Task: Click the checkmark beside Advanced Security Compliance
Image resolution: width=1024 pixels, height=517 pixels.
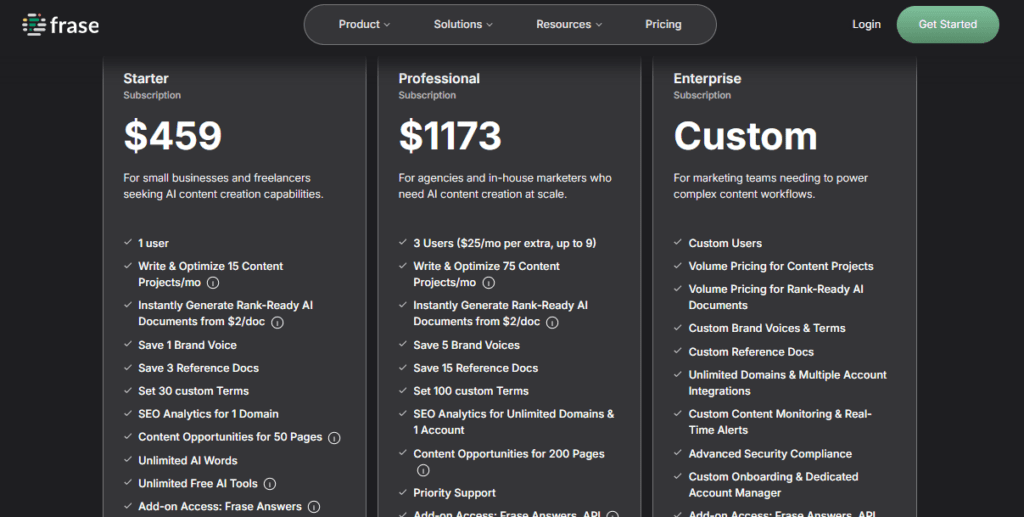Action: [x=678, y=454]
